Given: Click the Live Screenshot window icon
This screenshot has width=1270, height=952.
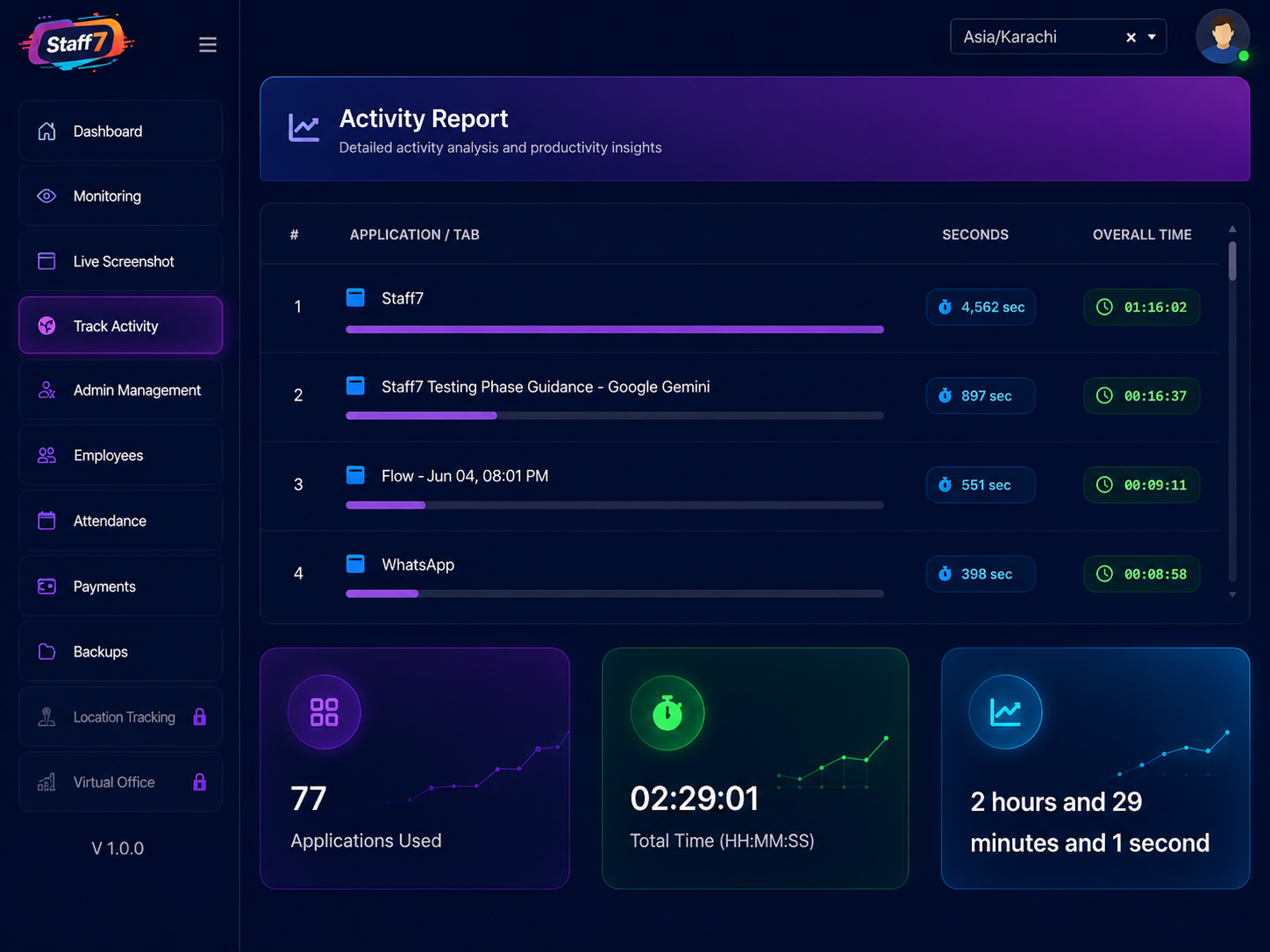Looking at the screenshot, I should tap(46, 261).
